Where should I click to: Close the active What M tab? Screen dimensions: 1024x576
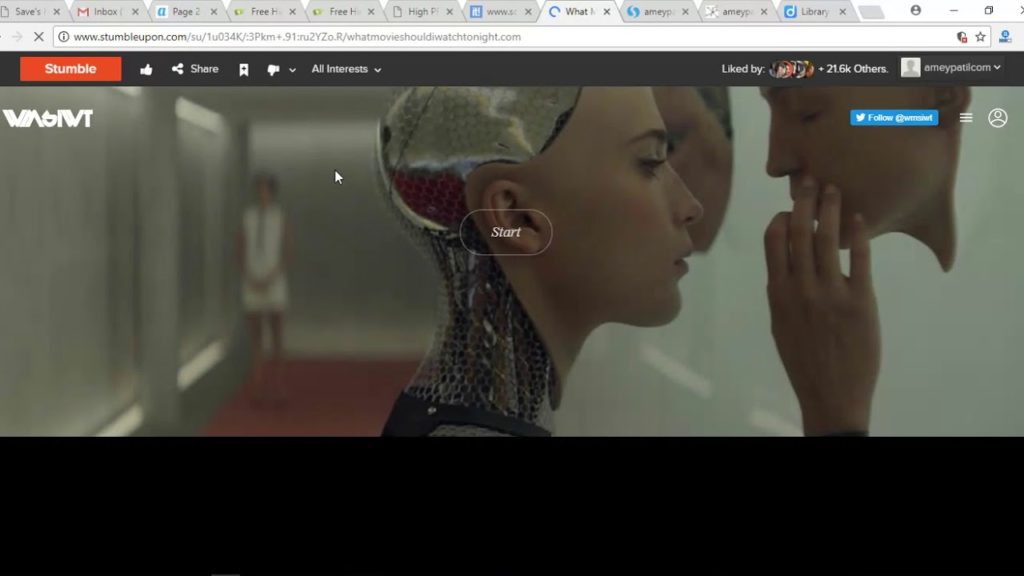tap(607, 12)
